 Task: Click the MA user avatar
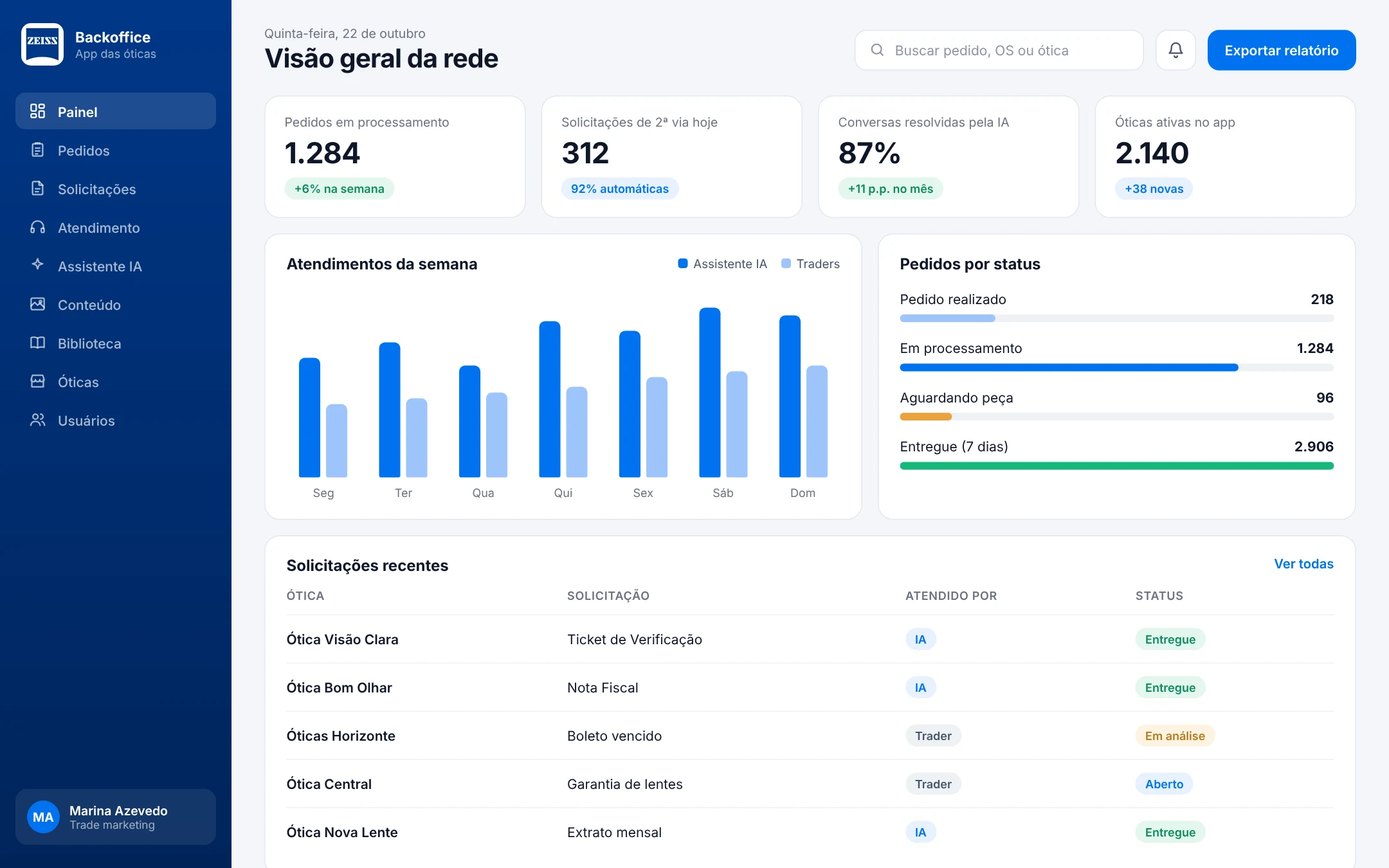pos(43,817)
